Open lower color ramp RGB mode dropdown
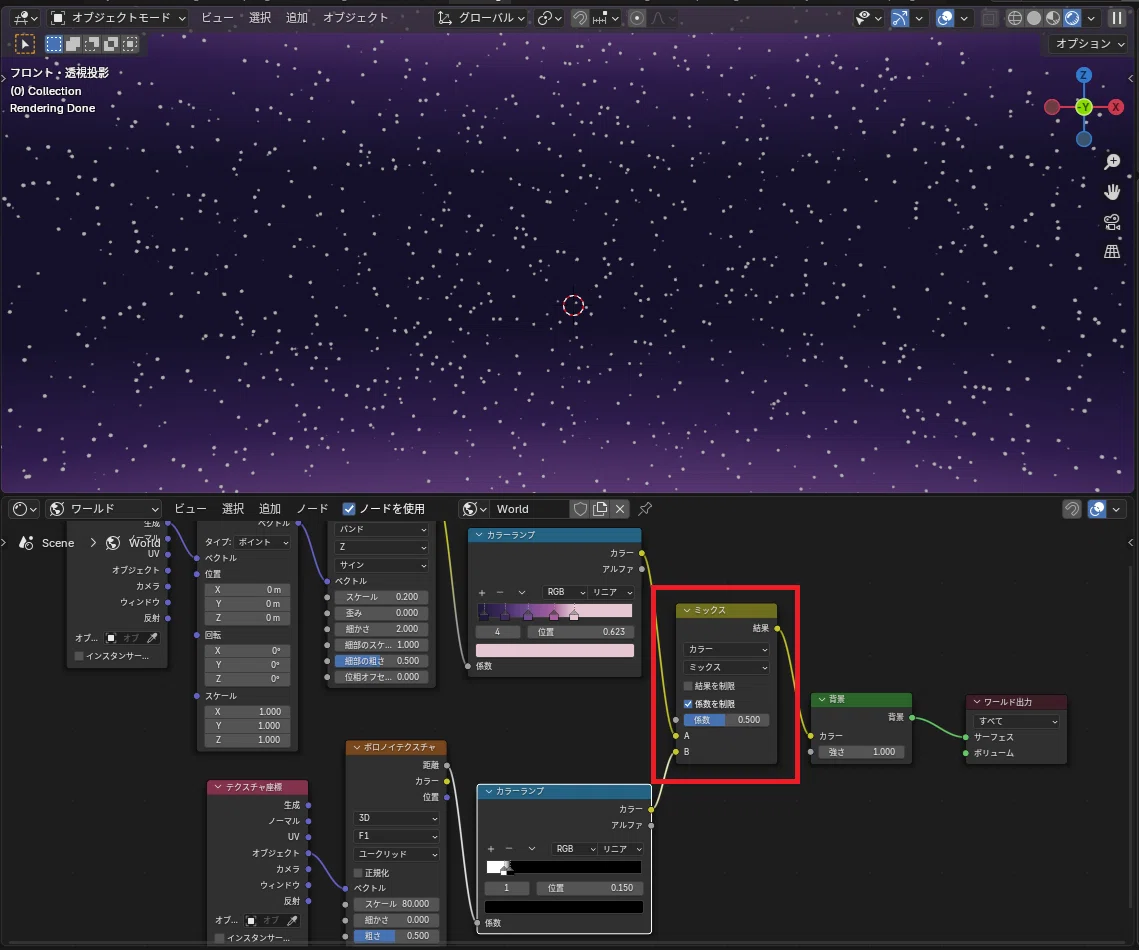This screenshot has height=950, width=1139. click(574, 849)
